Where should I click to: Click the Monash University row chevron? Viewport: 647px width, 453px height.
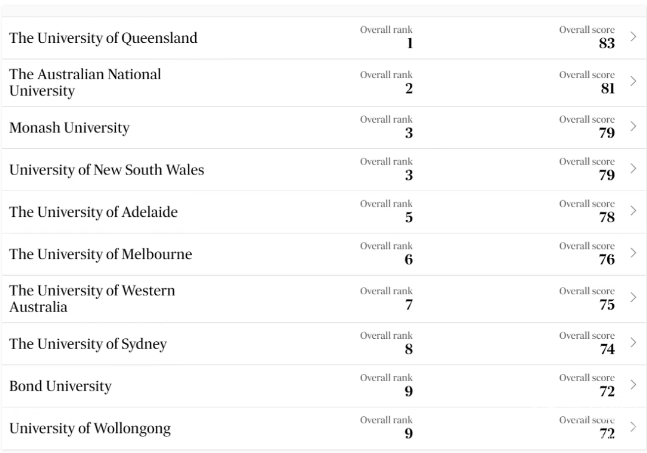(x=633, y=126)
